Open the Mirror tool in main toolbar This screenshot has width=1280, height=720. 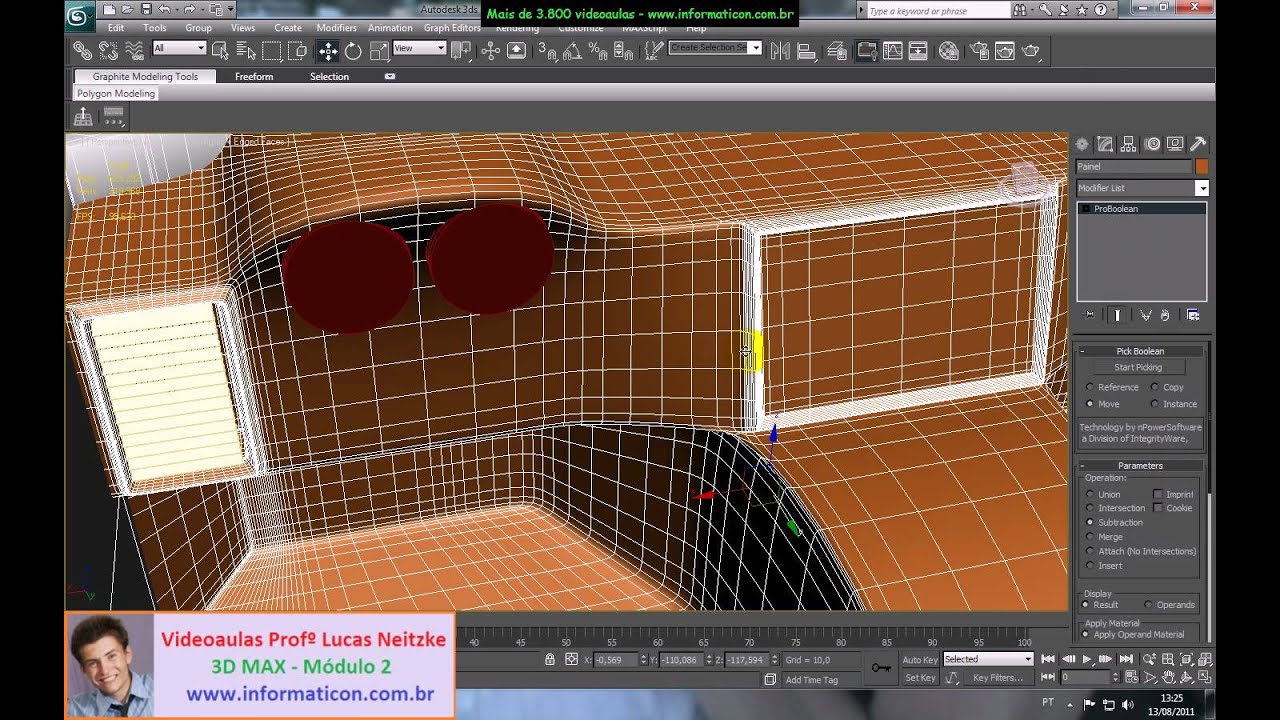[780, 51]
